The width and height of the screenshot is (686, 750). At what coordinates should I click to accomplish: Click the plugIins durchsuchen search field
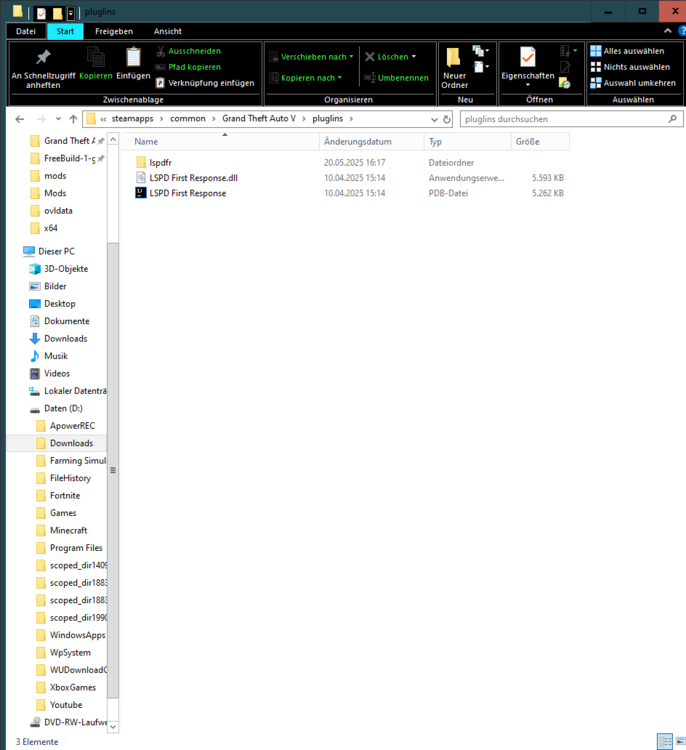coord(571,119)
